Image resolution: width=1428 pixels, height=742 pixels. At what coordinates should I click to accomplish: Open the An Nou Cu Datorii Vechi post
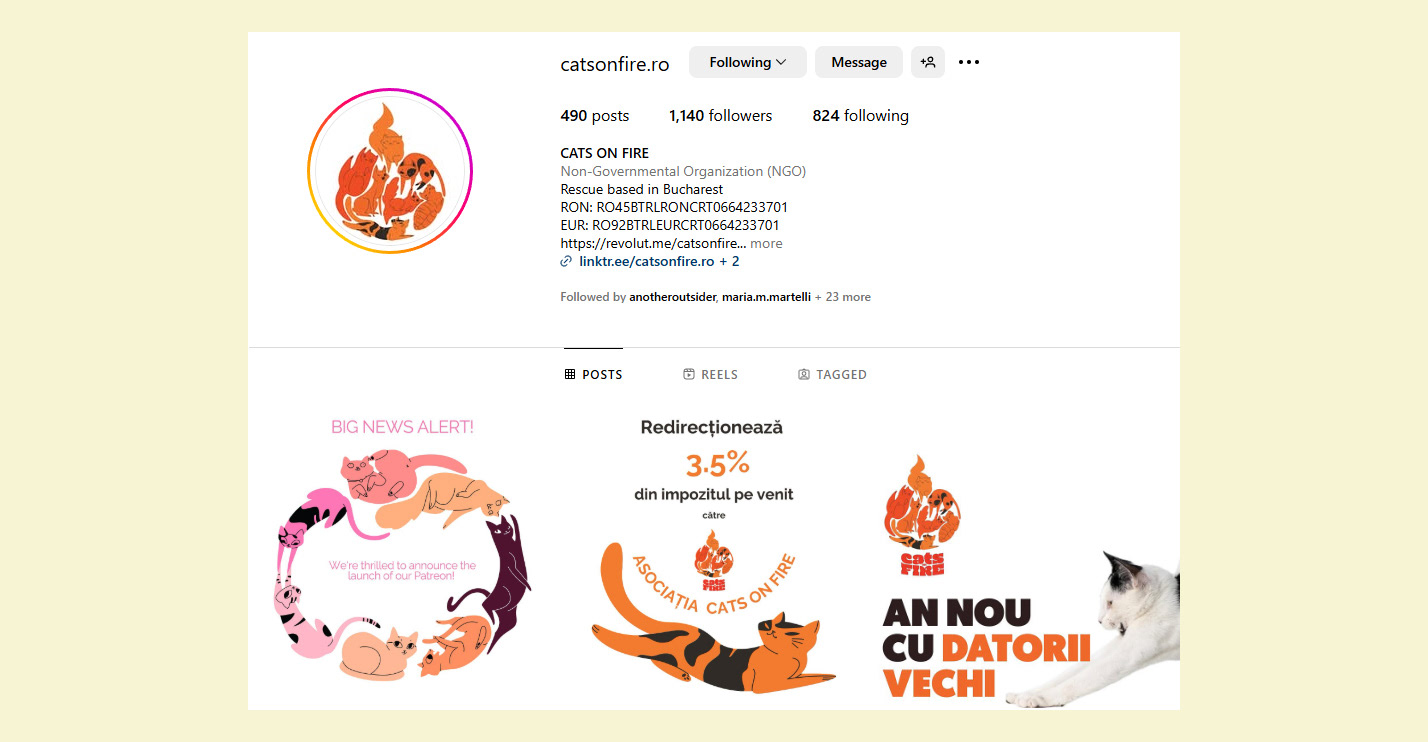[x=1025, y=555]
